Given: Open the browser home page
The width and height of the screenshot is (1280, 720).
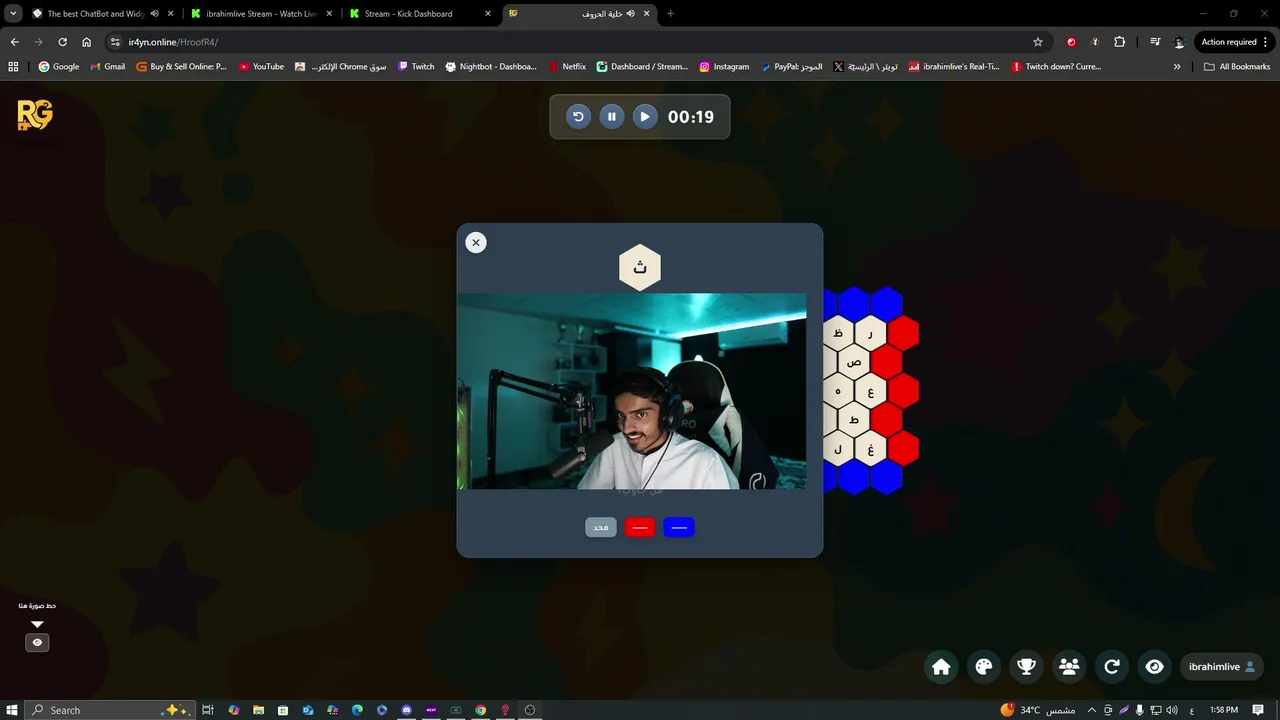Looking at the screenshot, I should click(86, 42).
